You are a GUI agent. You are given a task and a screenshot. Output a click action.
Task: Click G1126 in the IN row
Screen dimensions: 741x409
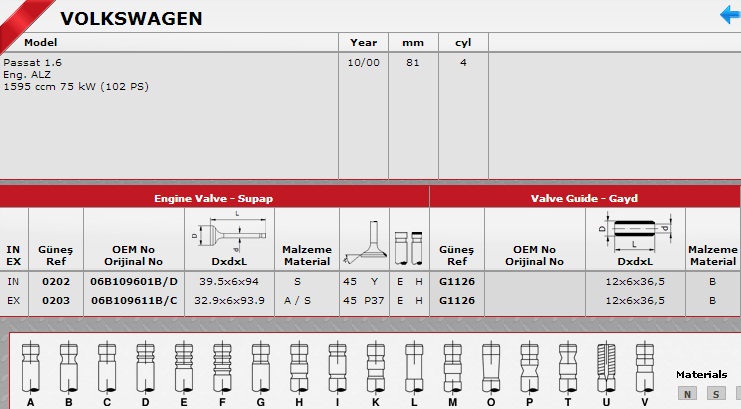[x=457, y=281]
